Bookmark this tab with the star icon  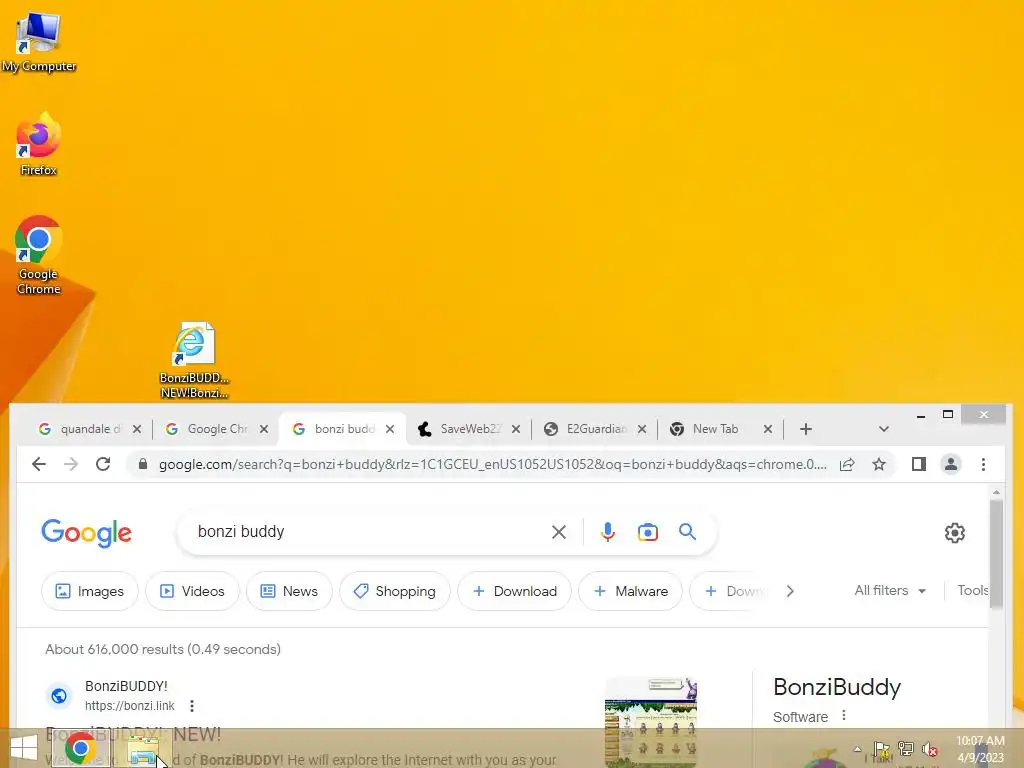click(x=879, y=464)
